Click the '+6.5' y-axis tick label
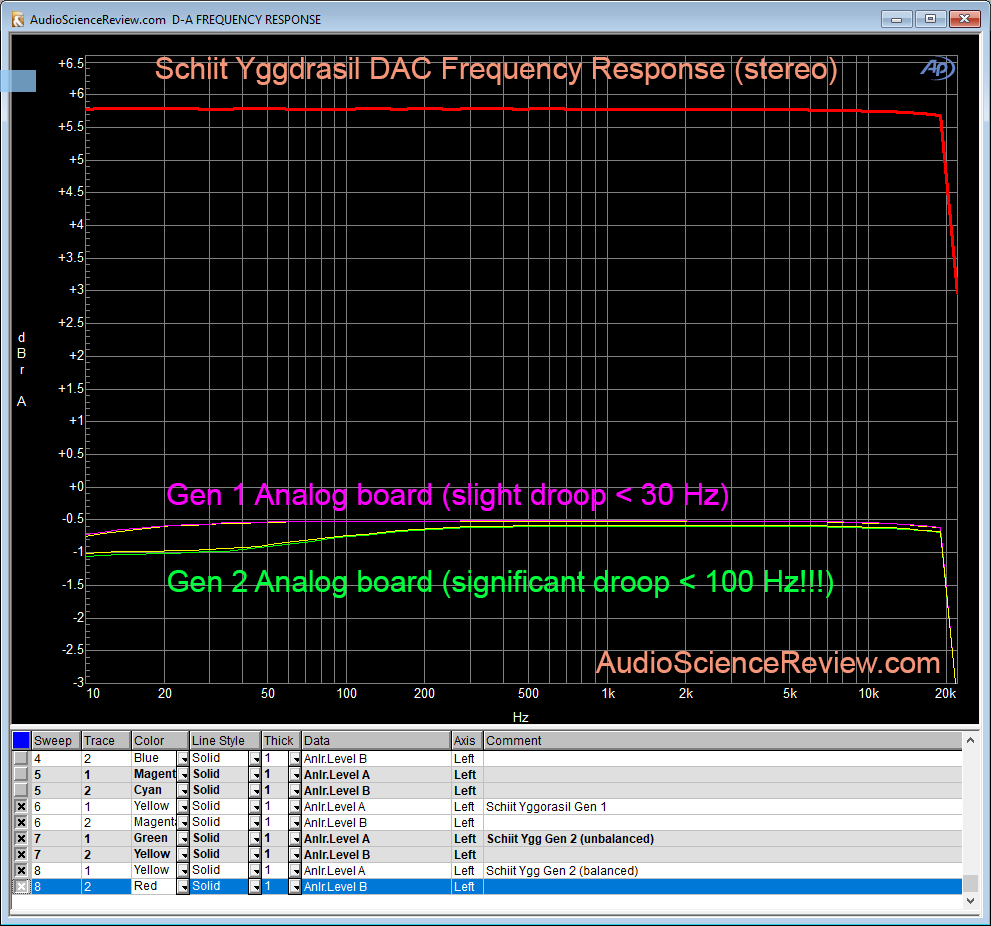 click(71, 63)
